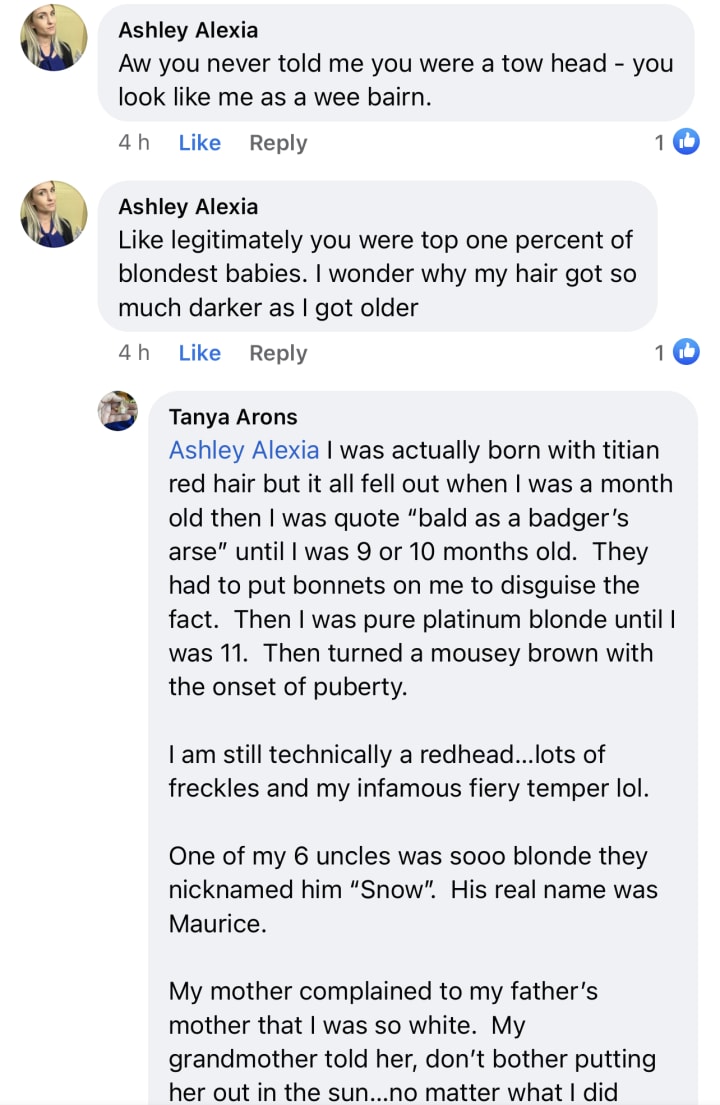Click the 4 h timestamp under the "tow head" comment
720x1105 pixels.
[x=134, y=143]
